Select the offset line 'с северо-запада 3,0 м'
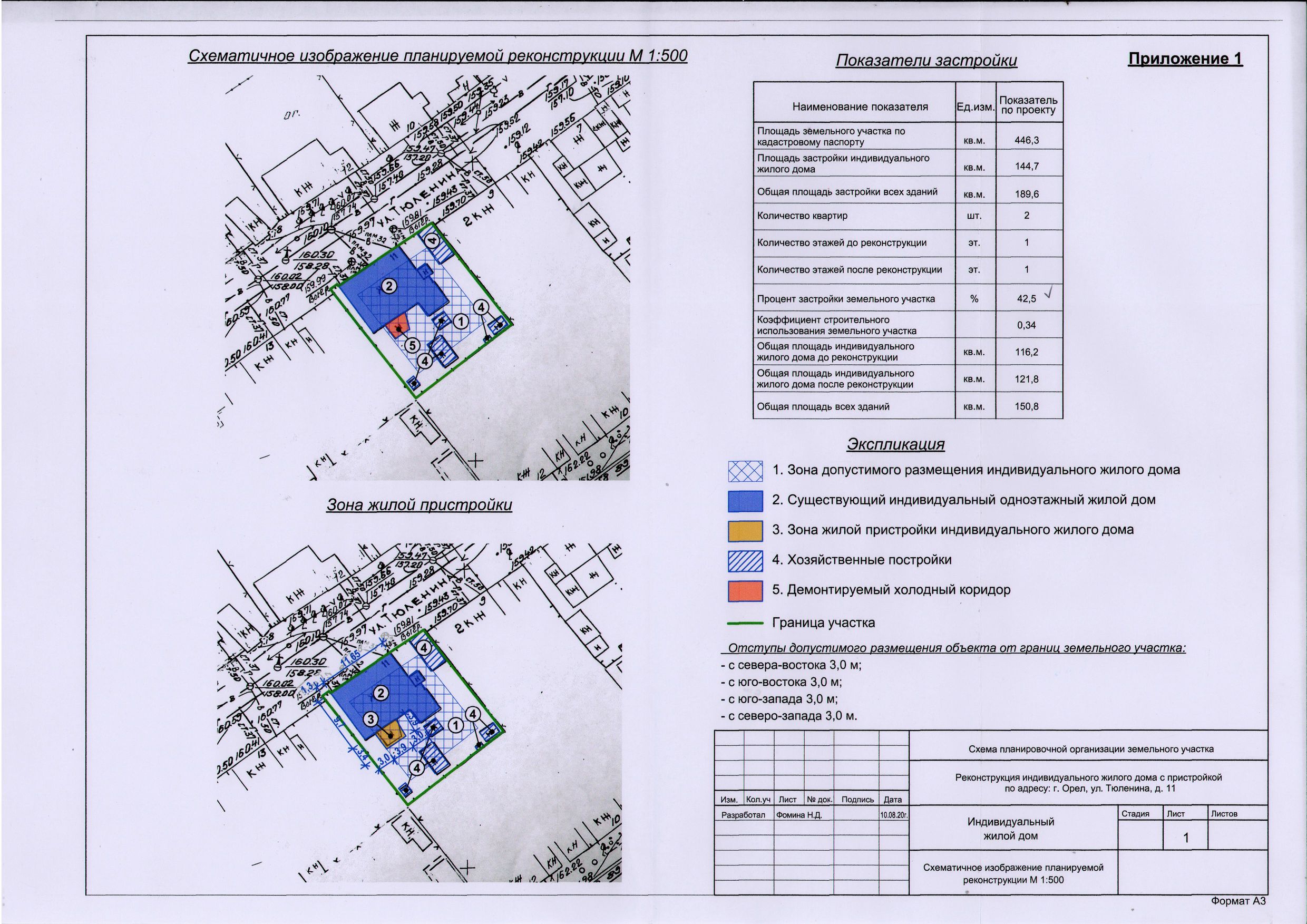This screenshot has width=1307, height=924. coord(789,716)
